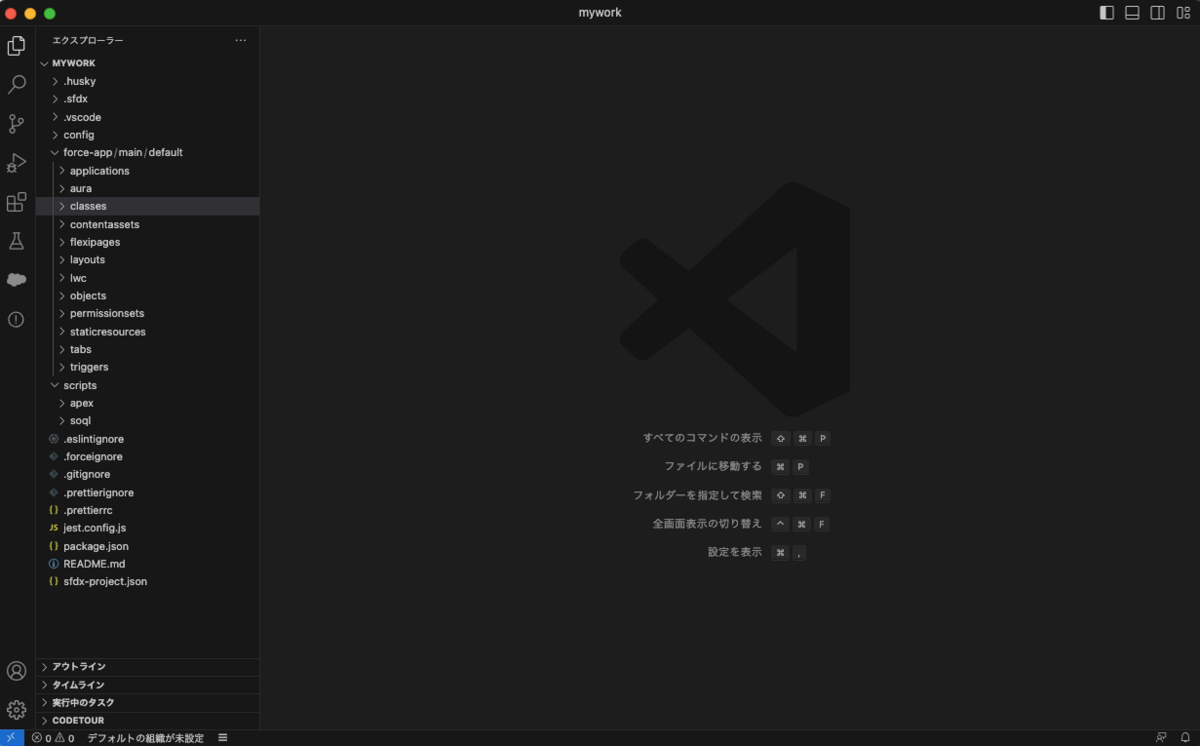Expand the .vscode folder
The image size is (1200, 746).
click(x=148, y=117)
